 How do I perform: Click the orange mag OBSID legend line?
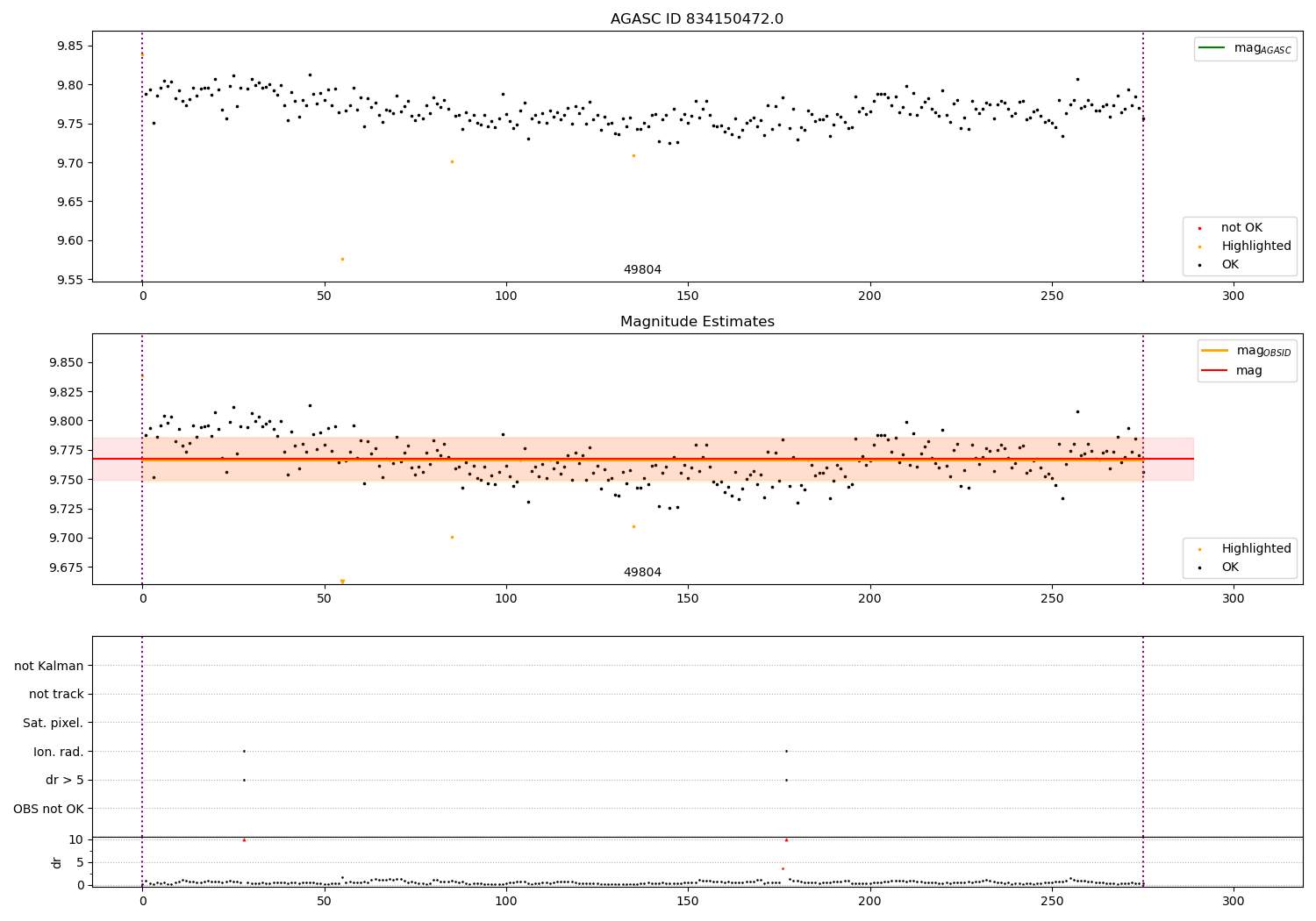[x=1215, y=351]
